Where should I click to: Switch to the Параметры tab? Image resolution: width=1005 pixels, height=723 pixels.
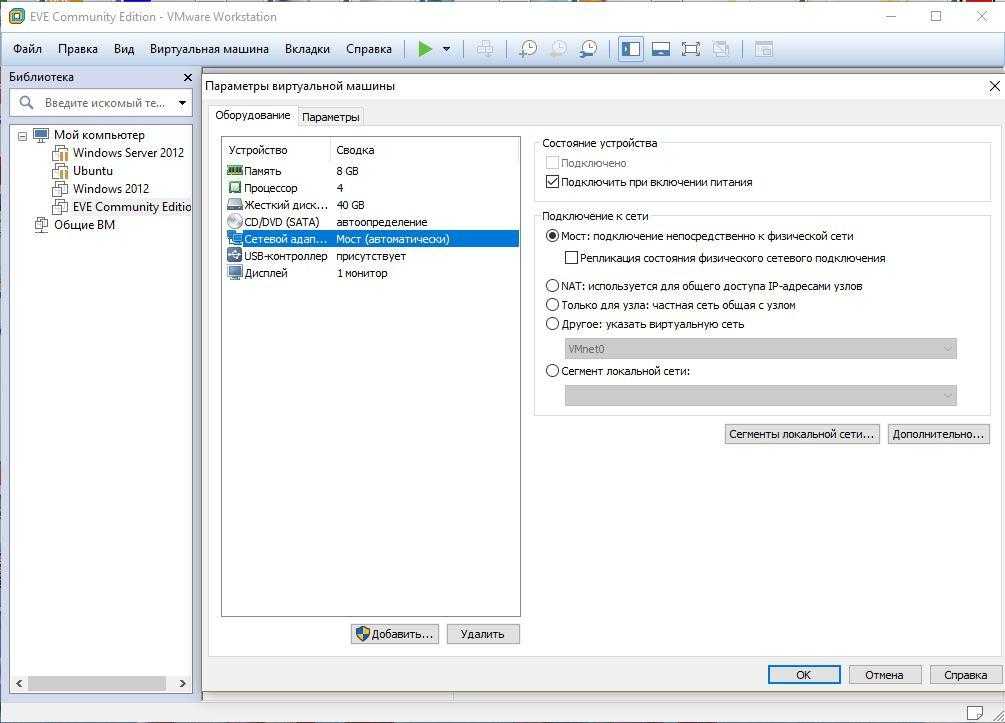tap(330, 117)
